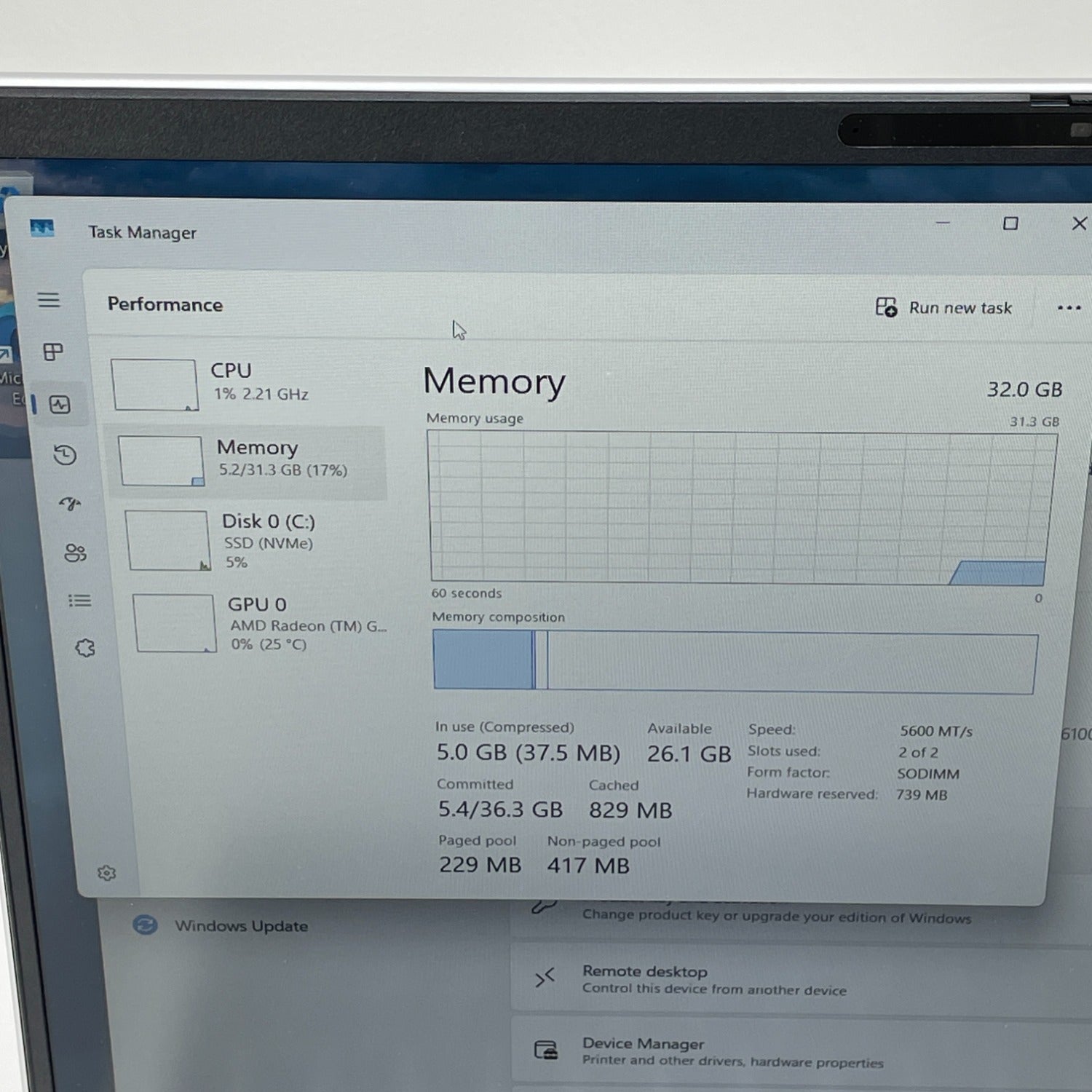Open Task Manager settings gear
This screenshot has width=1092, height=1092.
point(107,873)
